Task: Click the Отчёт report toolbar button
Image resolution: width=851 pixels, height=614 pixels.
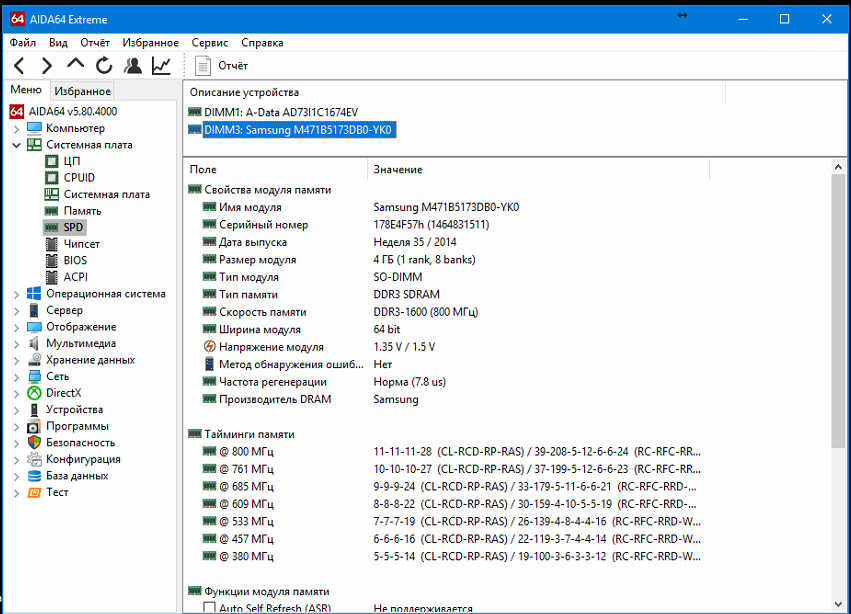Action: coord(221,66)
